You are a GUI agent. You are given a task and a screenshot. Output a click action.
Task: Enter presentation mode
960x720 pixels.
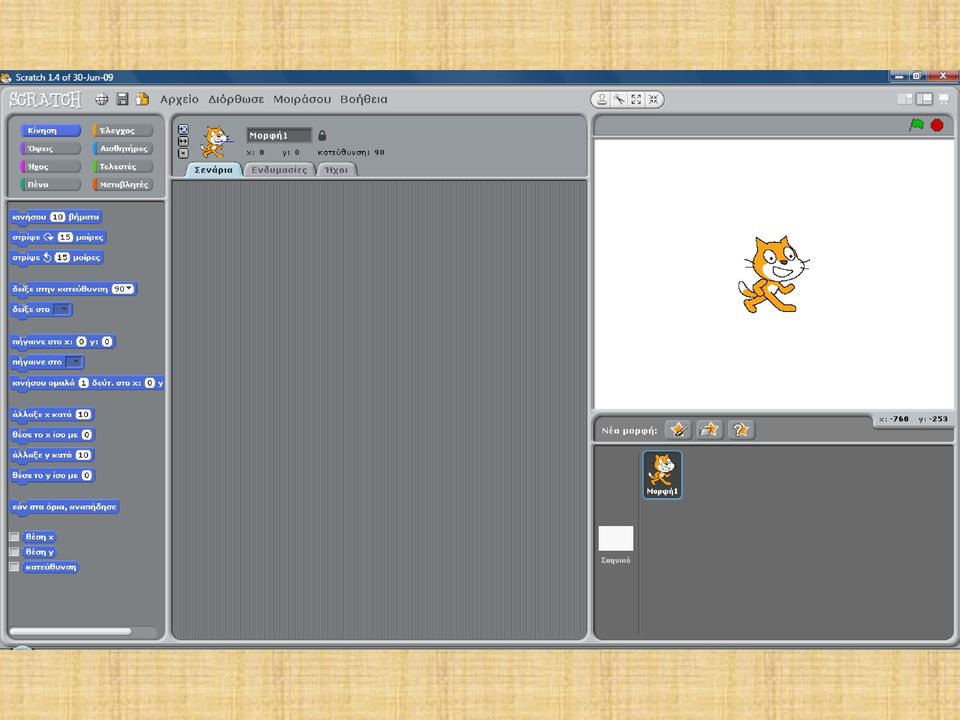[943, 99]
